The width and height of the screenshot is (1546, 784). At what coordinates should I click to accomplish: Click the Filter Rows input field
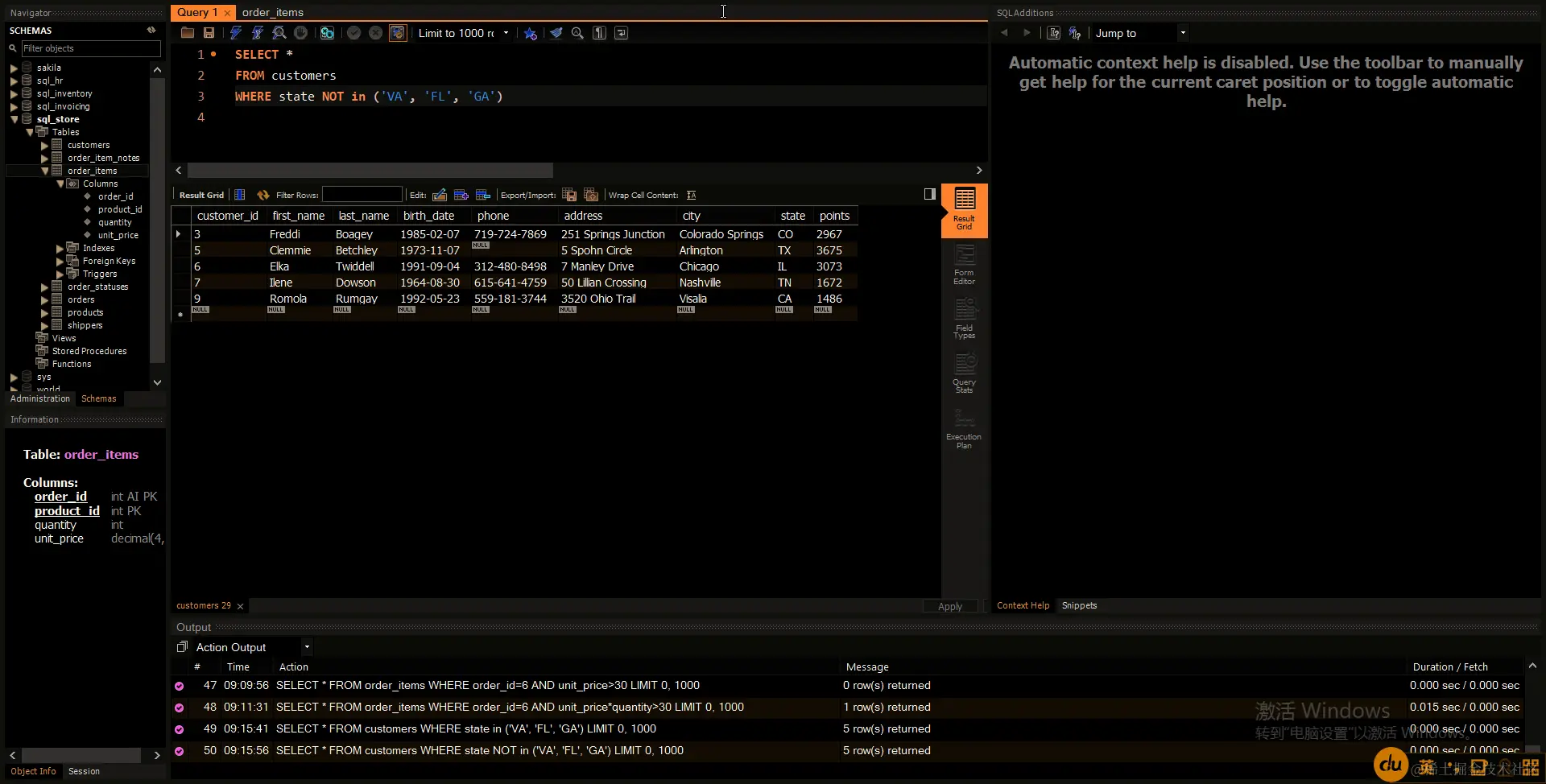point(362,194)
